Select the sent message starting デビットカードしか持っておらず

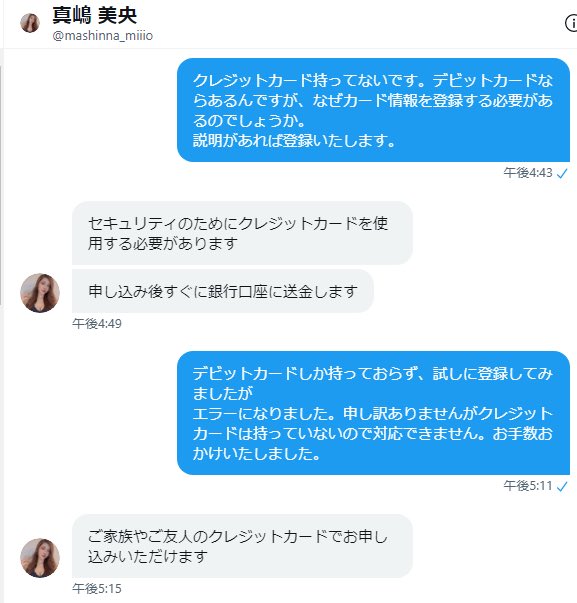pyautogui.click(x=373, y=413)
